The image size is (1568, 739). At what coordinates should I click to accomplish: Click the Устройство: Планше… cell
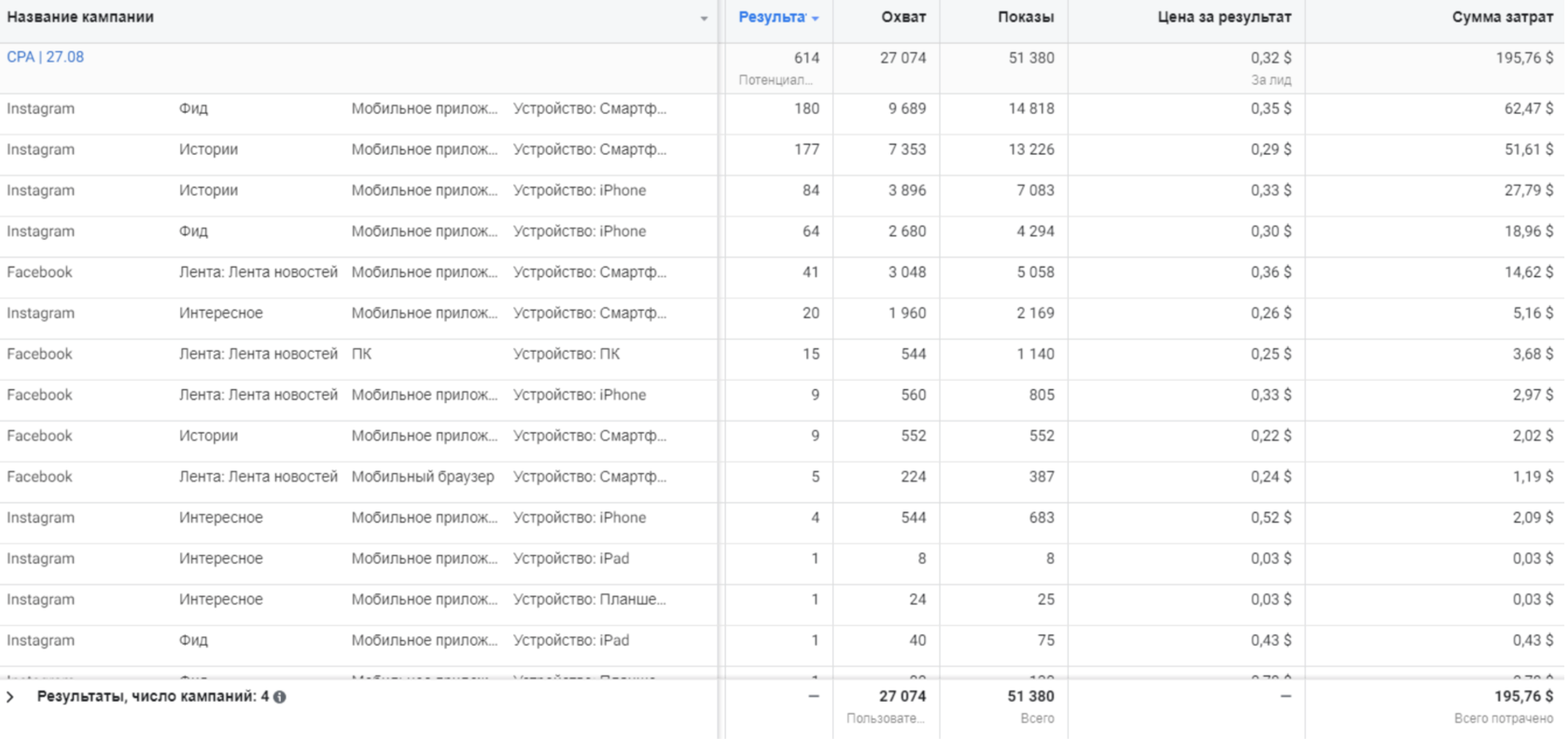pyautogui.click(x=590, y=599)
